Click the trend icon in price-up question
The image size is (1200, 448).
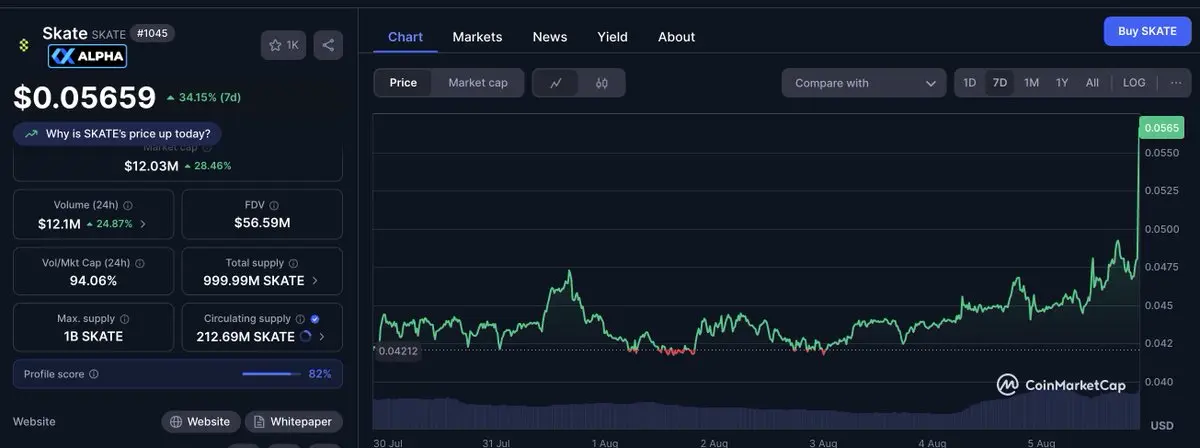point(32,133)
